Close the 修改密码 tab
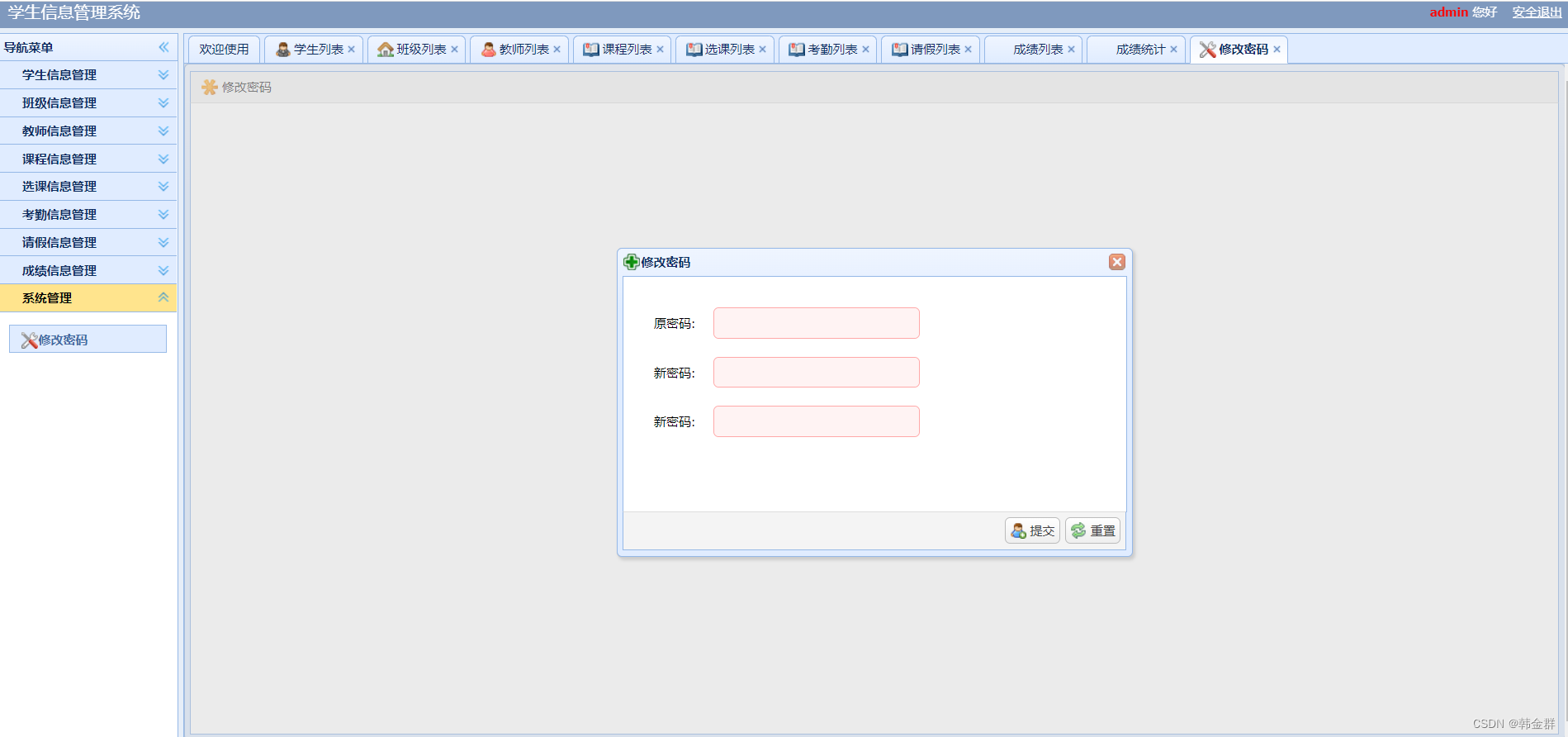 click(1277, 50)
